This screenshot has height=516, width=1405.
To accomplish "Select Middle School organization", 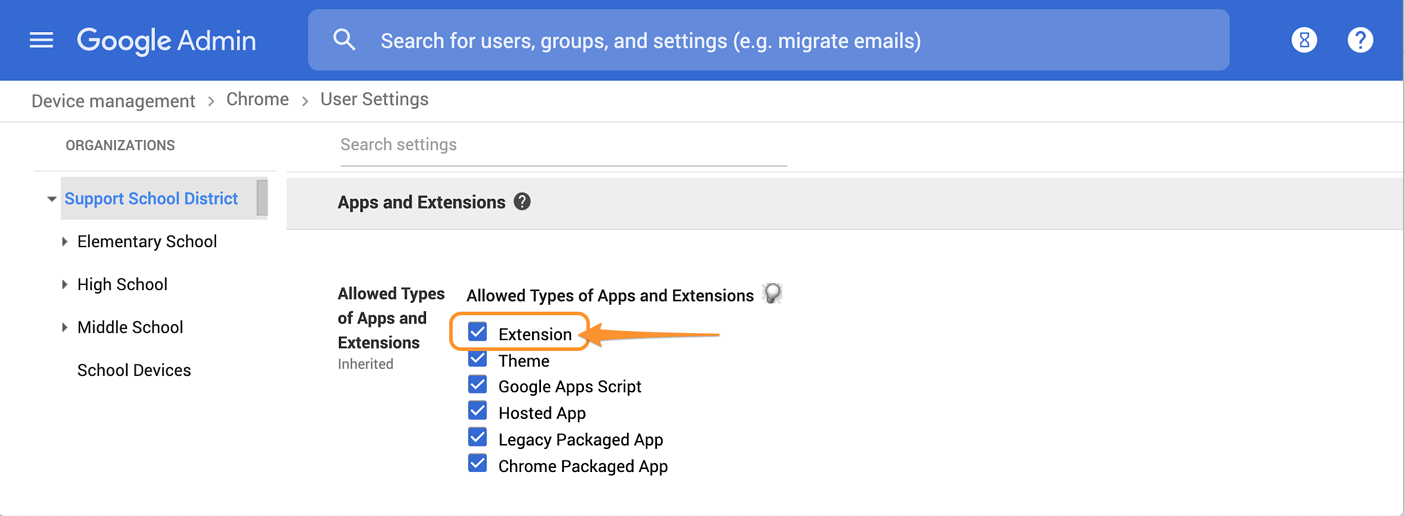I will pyautogui.click(x=130, y=327).
